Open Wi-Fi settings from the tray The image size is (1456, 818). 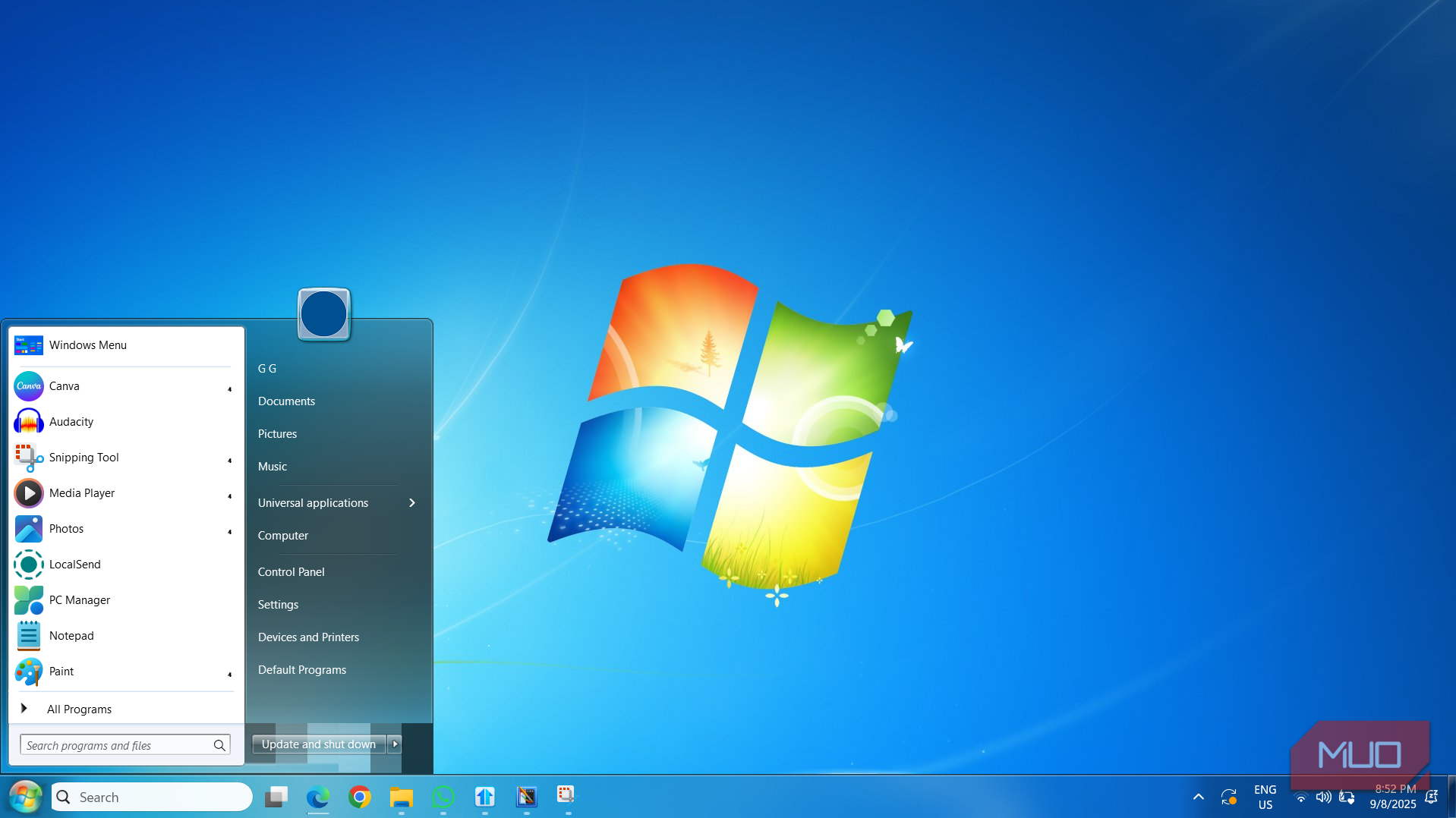pyautogui.click(x=1300, y=797)
